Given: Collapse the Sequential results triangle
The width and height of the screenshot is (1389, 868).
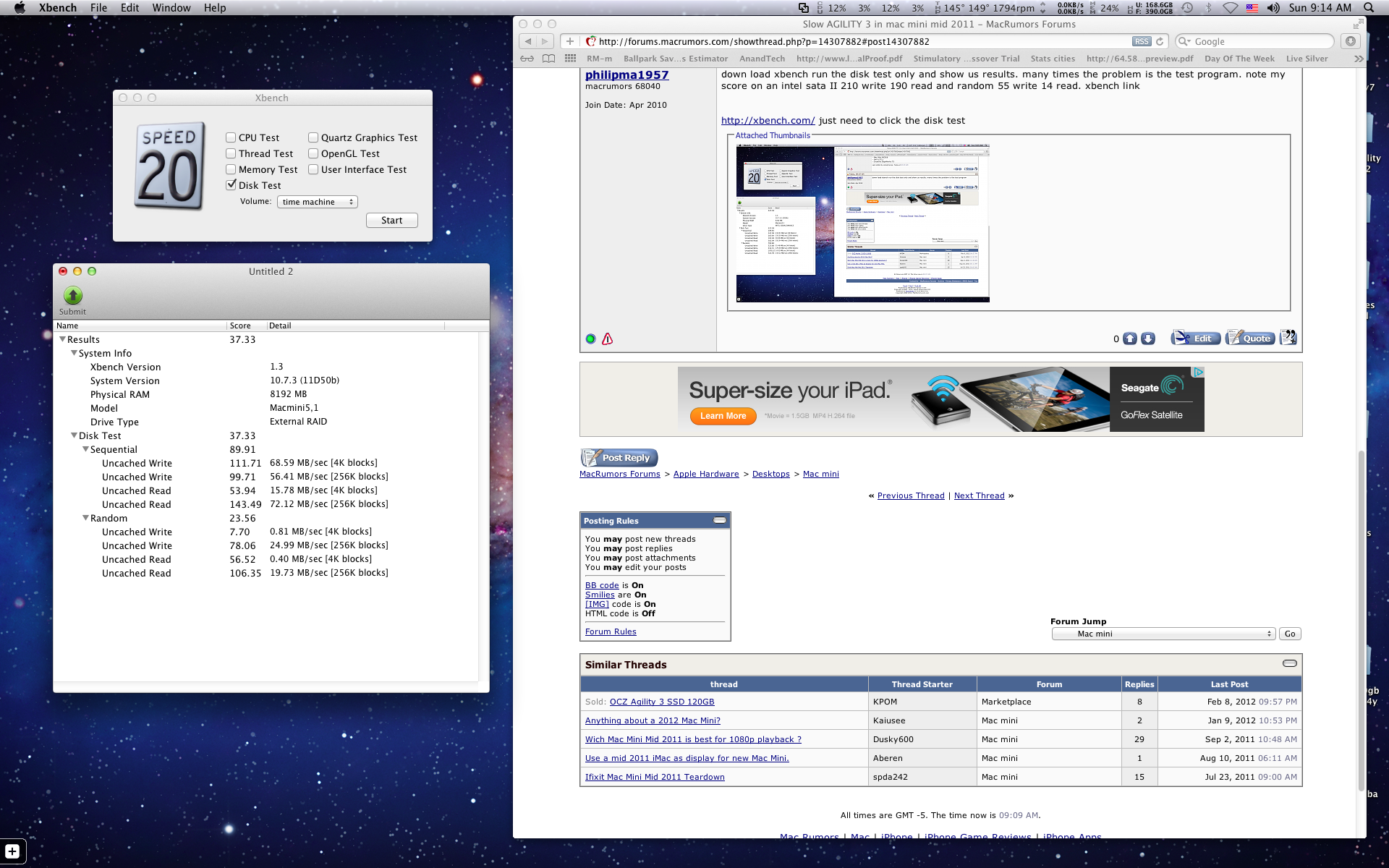Looking at the screenshot, I should 85,449.
